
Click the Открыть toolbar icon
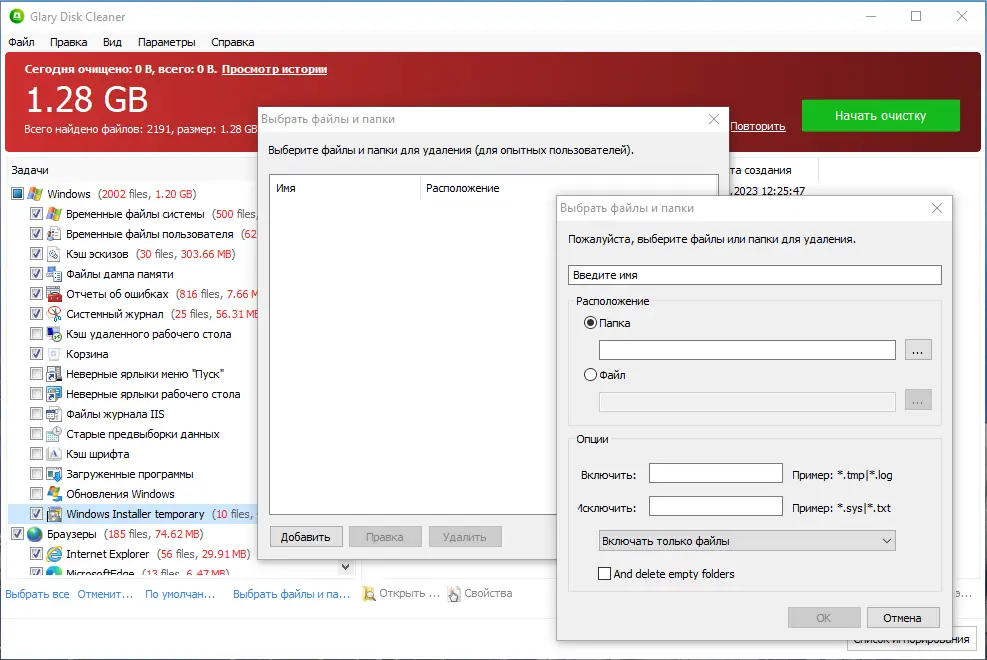click(x=369, y=593)
